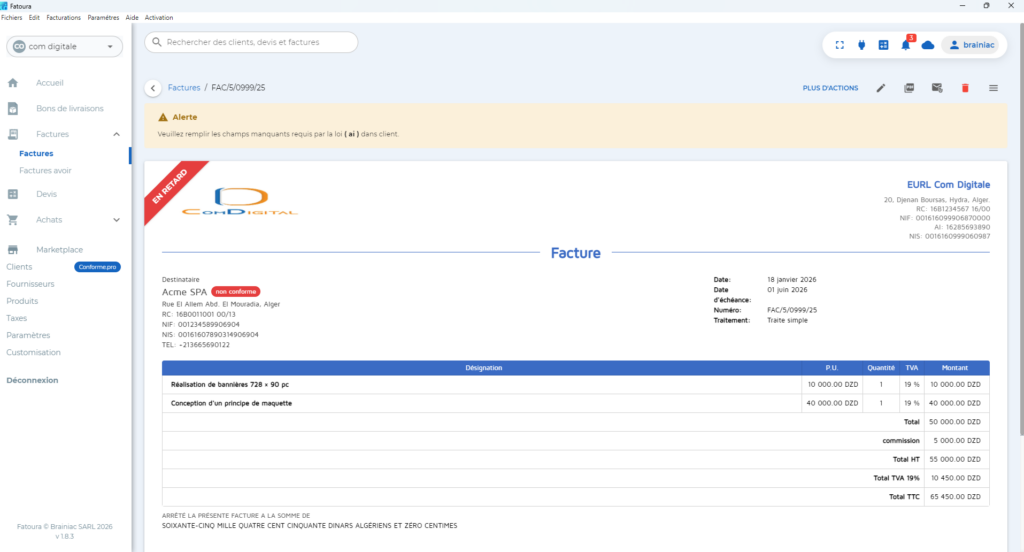
Task: Open Devis in sidebar
Action: click(46, 194)
